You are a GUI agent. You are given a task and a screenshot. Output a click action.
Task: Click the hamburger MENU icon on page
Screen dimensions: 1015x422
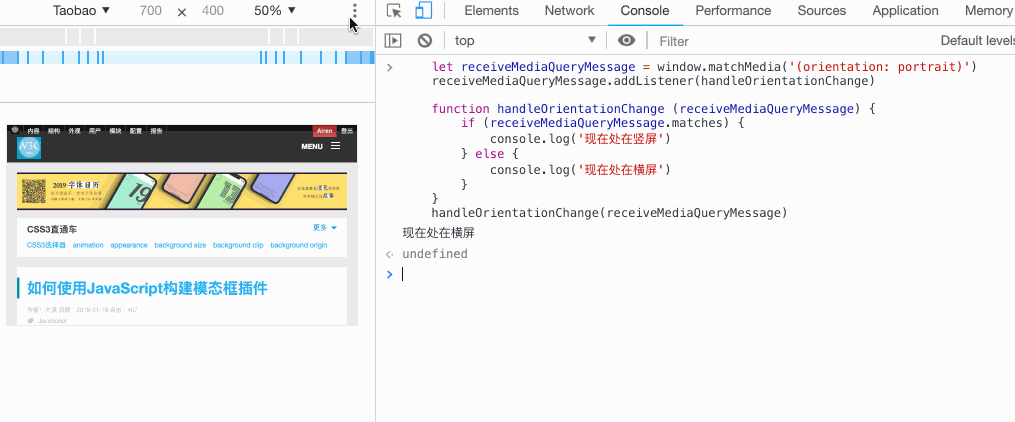click(x=335, y=146)
